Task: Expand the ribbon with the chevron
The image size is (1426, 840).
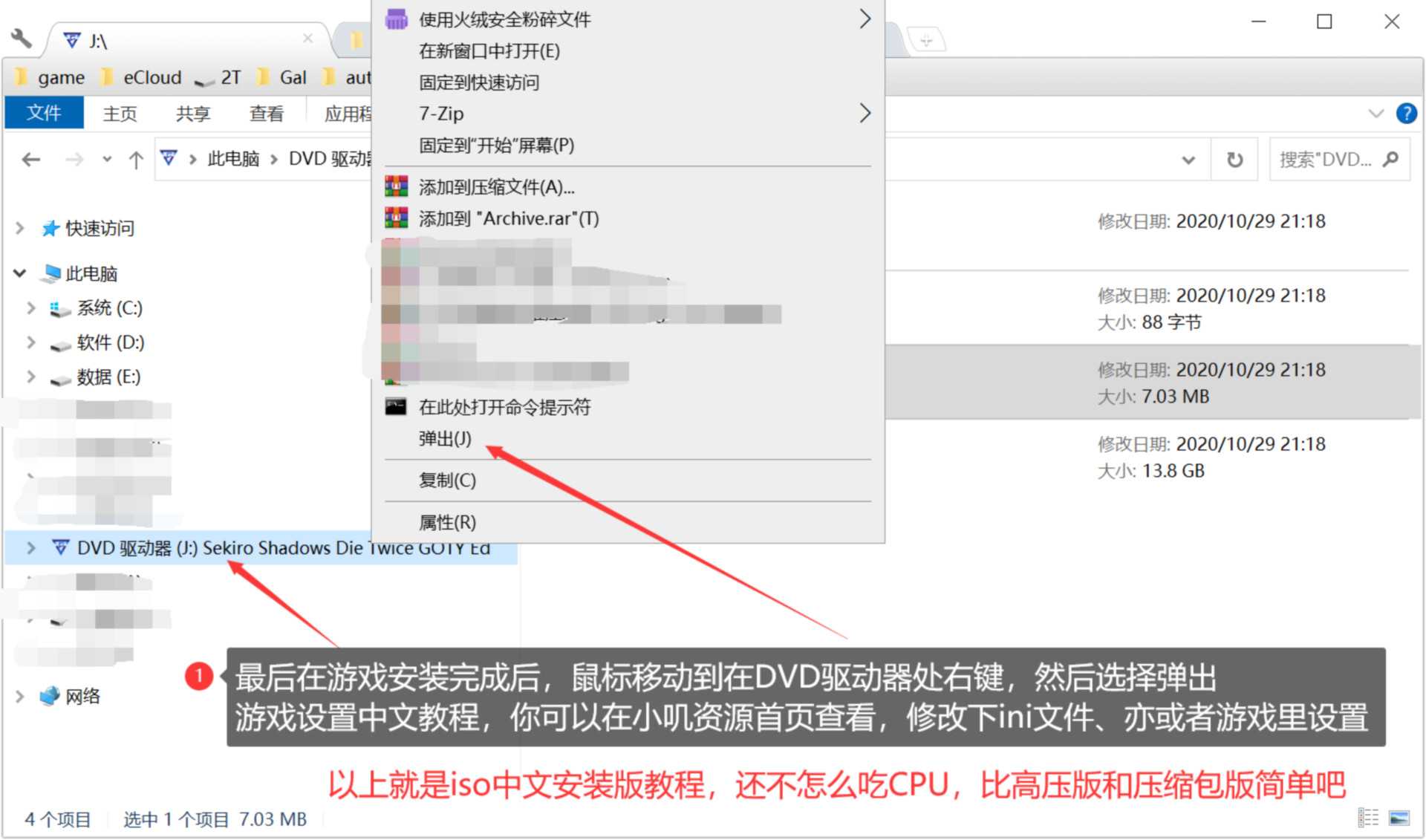Action: 1375,114
